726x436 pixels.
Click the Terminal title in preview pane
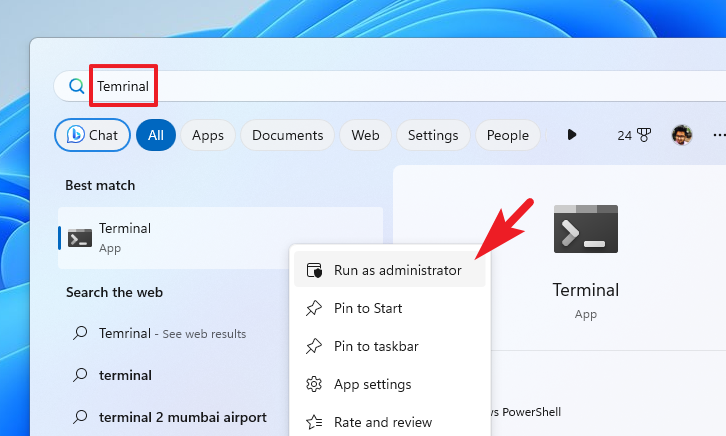(x=586, y=290)
